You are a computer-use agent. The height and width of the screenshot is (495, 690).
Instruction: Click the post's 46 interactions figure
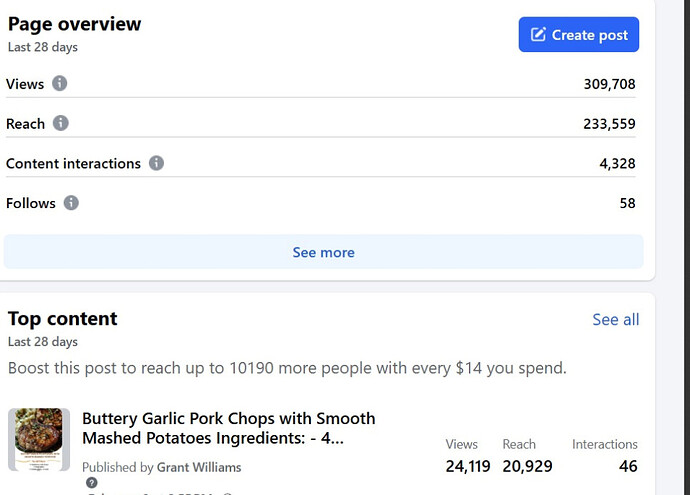(x=628, y=466)
